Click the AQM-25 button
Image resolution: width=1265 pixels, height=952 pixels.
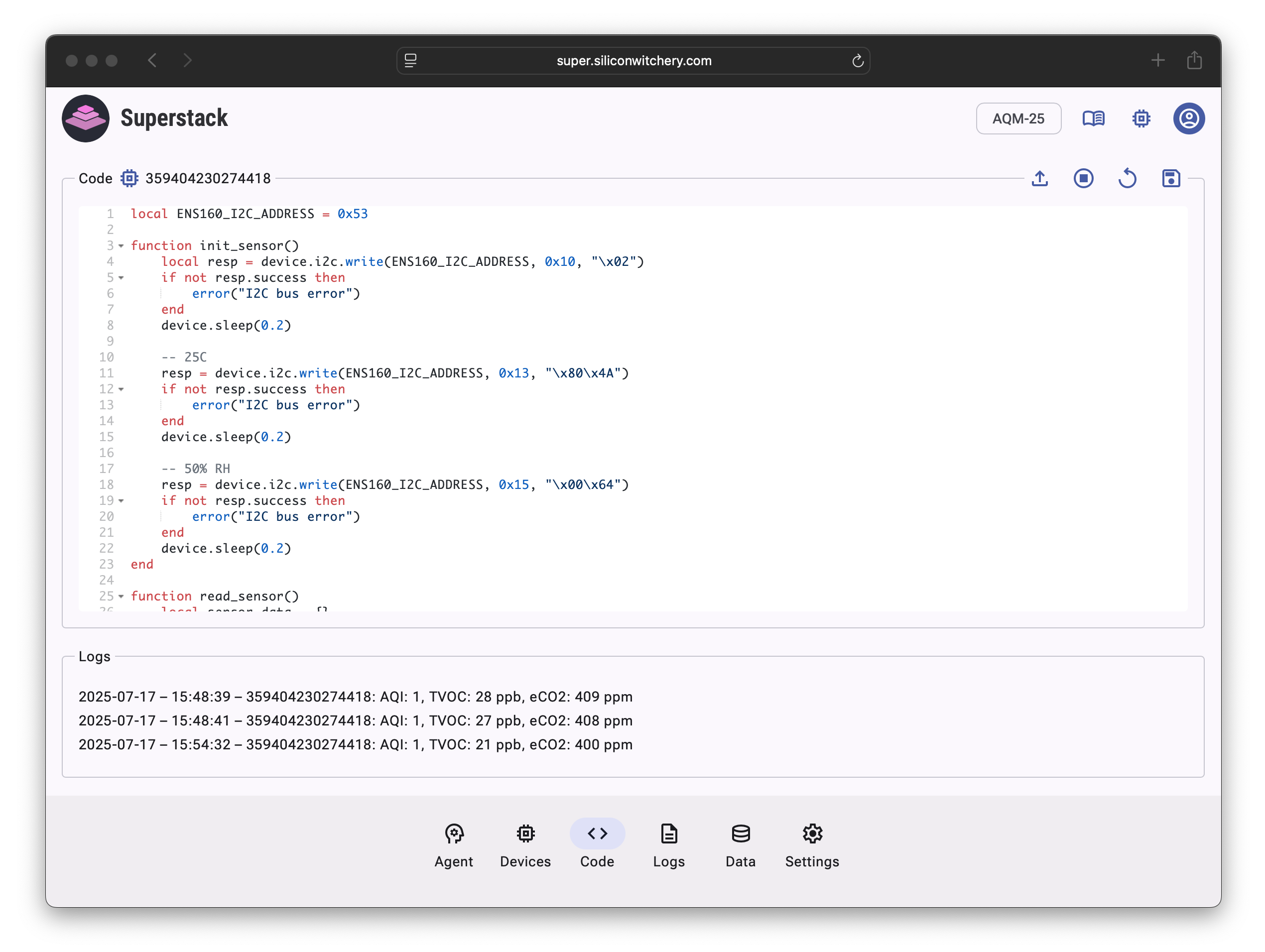tap(1018, 119)
